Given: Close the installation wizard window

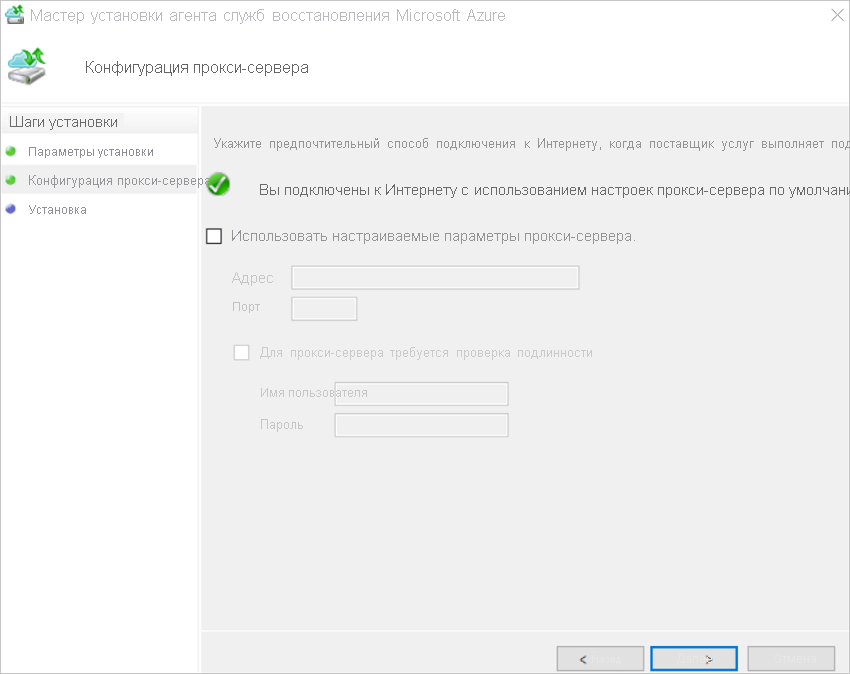Looking at the screenshot, I should tap(837, 15).
